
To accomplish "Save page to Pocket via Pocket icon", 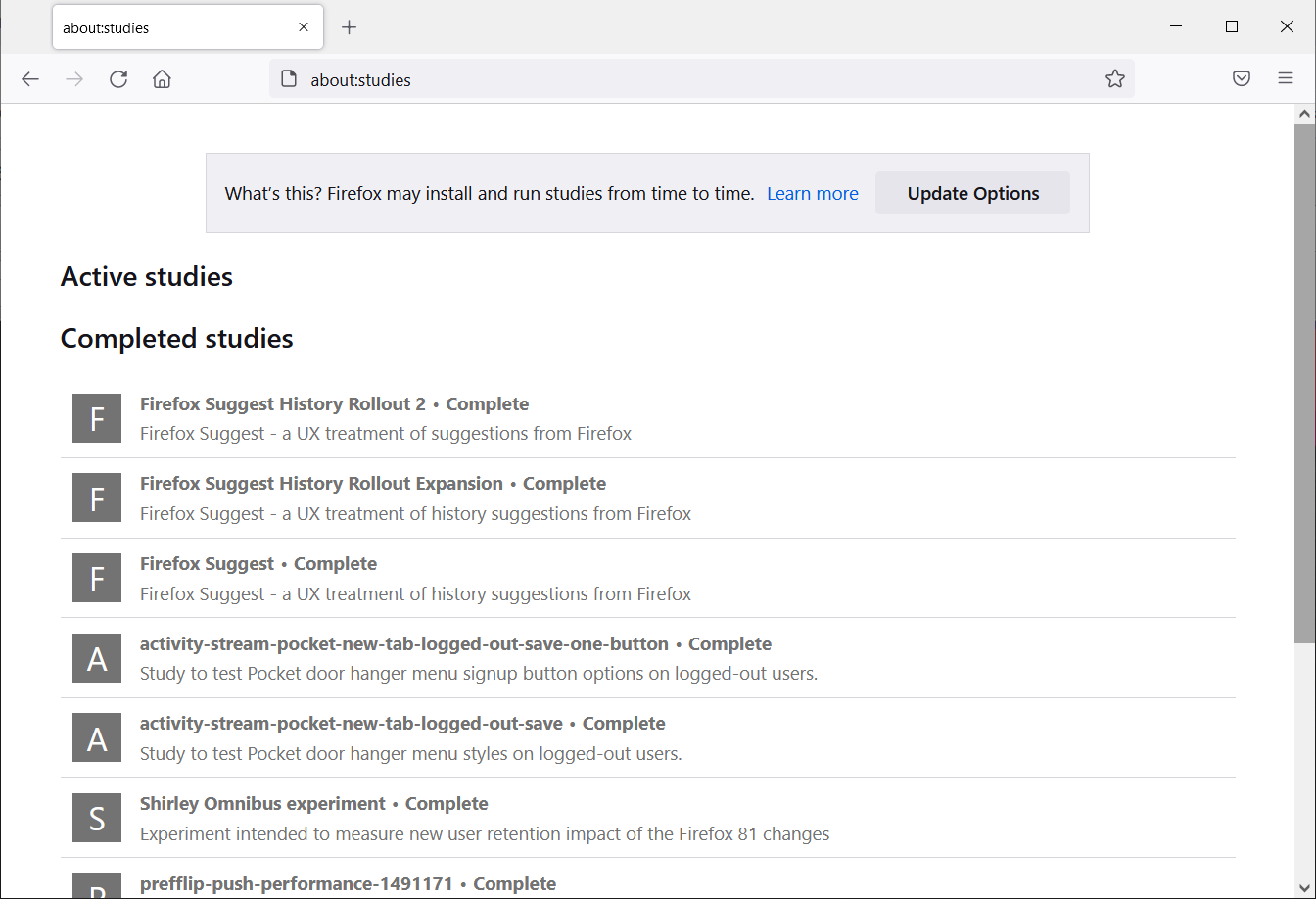I will tap(1242, 78).
